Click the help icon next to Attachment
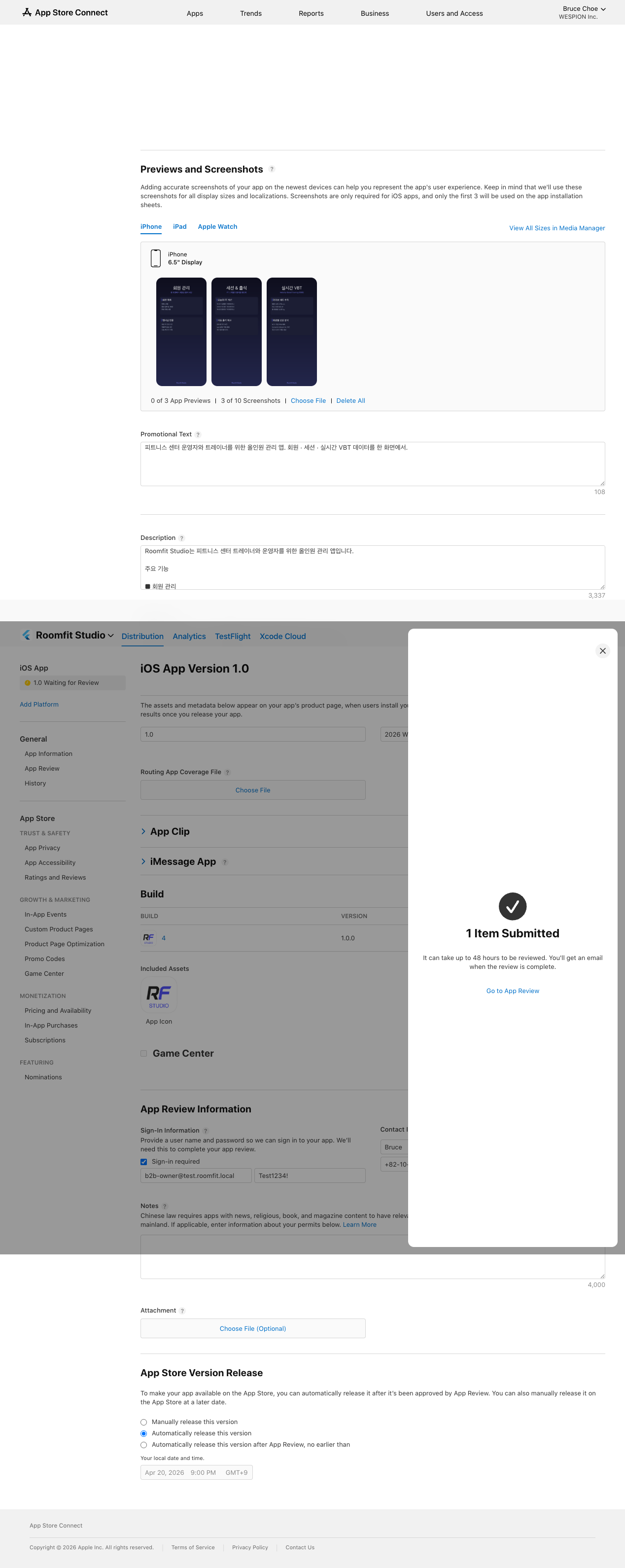 [x=182, y=1311]
